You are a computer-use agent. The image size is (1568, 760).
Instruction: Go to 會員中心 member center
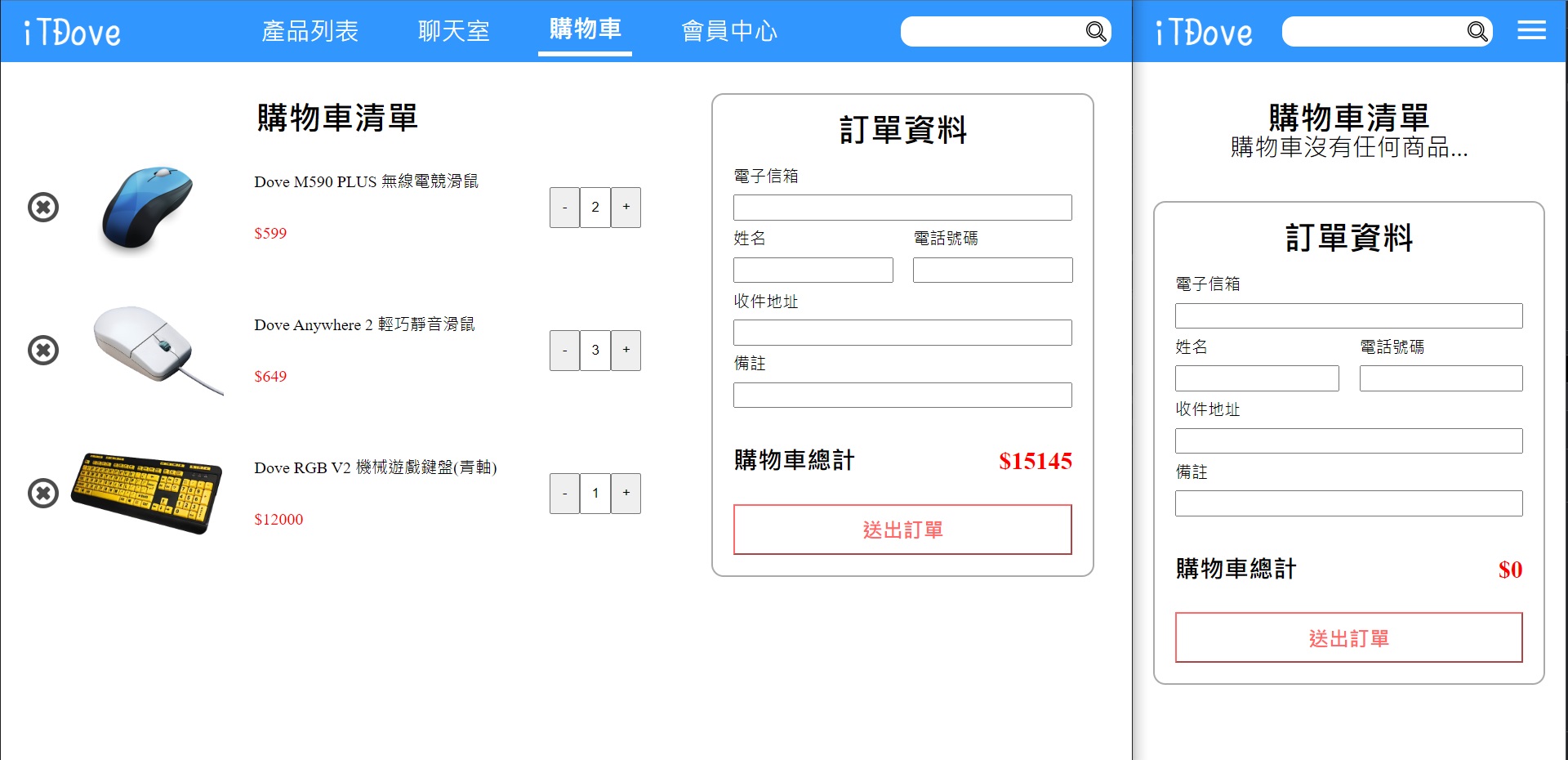[729, 31]
